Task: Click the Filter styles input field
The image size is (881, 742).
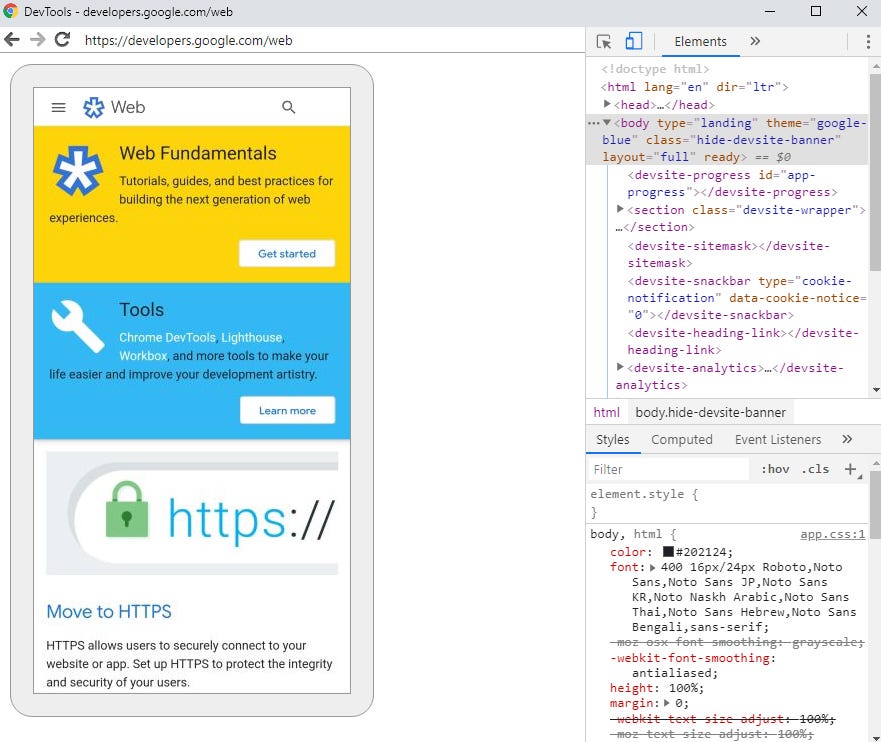Action: 668,470
